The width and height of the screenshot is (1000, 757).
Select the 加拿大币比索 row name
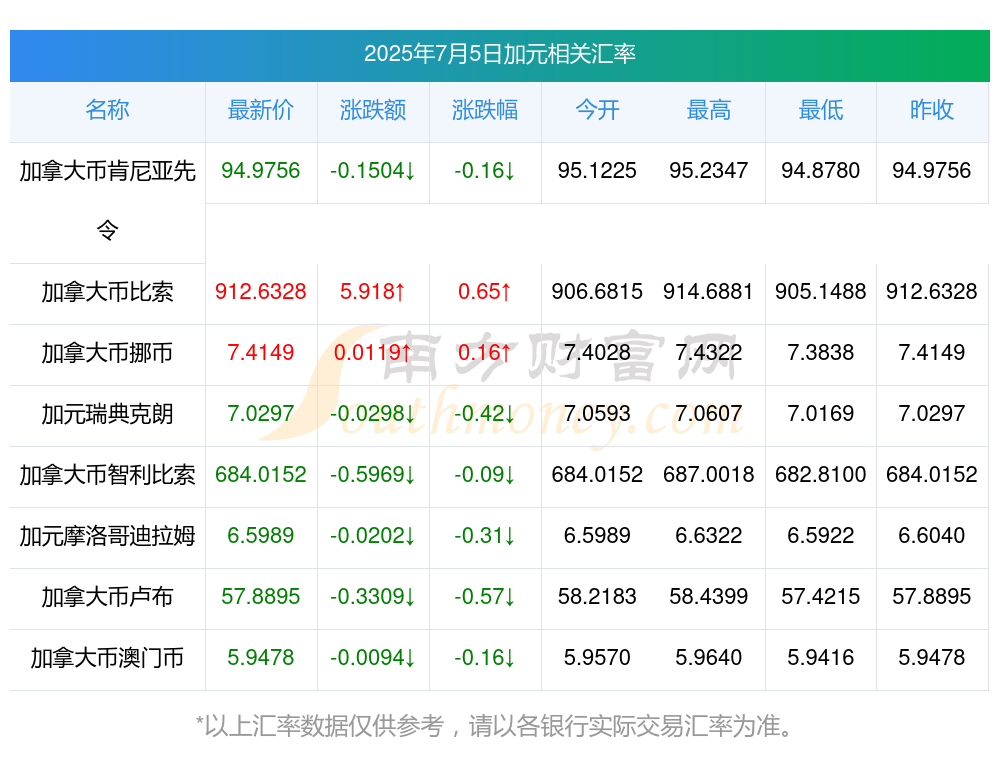[107, 292]
